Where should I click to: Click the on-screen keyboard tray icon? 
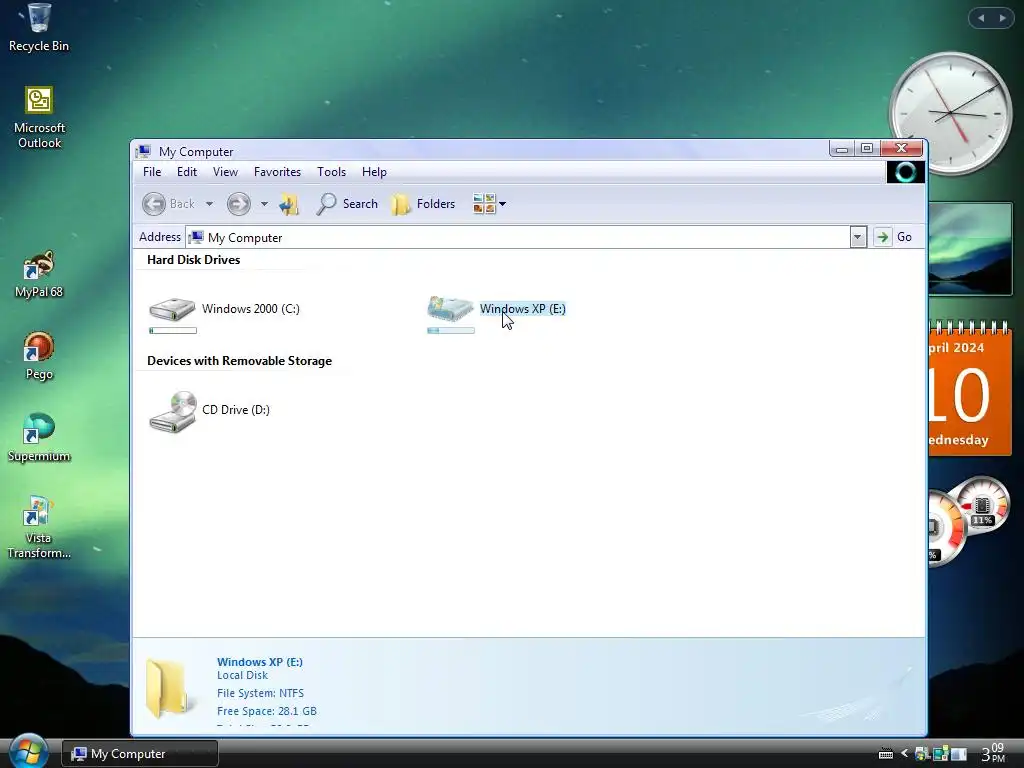pyautogui.click(x=886, y=754)
